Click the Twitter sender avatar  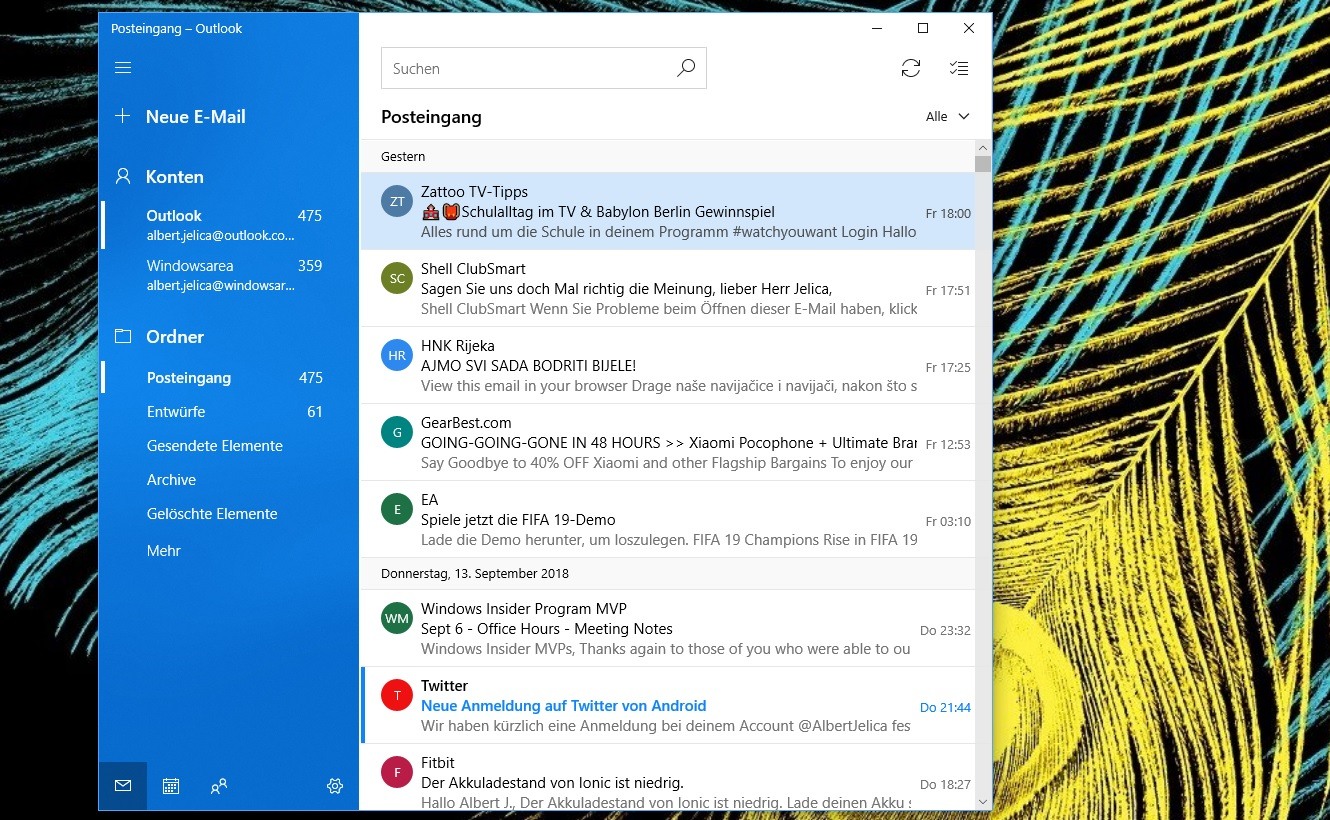397,695
